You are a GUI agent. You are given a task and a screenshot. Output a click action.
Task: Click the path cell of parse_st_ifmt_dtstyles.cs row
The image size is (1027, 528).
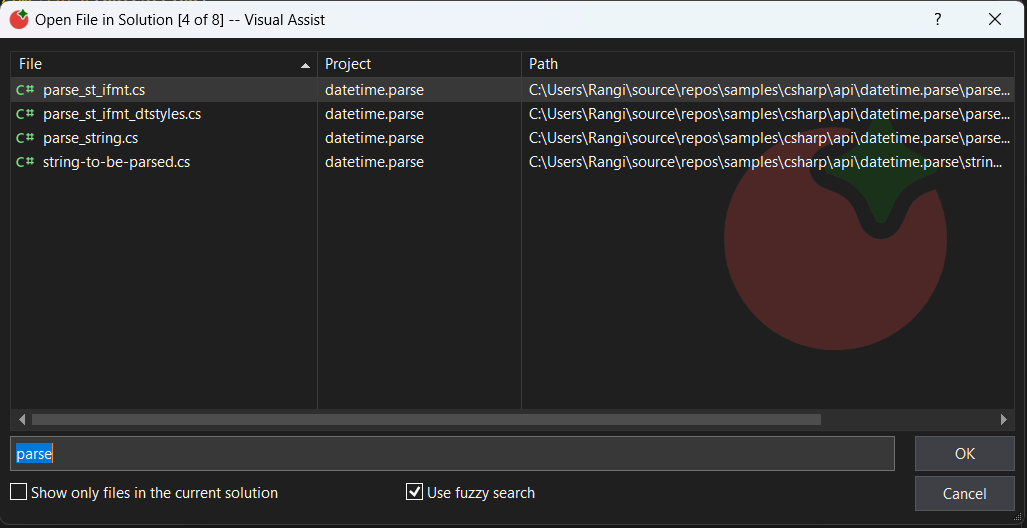(768, 114)
